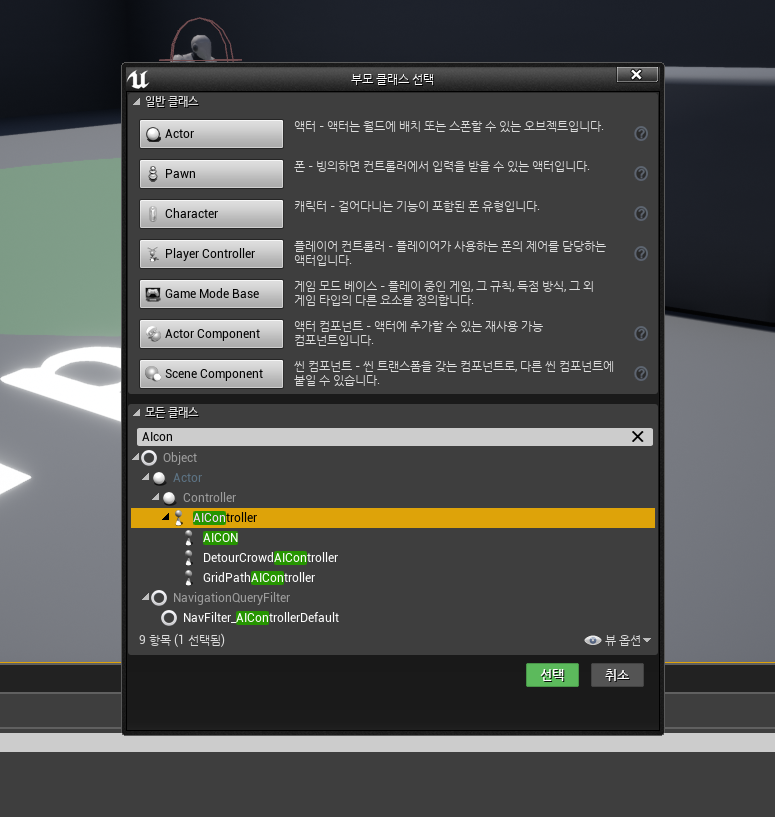The width and height of the screenshot is (775, 817).
Task: Click the AICON class icon
Action: coord(189,538)
